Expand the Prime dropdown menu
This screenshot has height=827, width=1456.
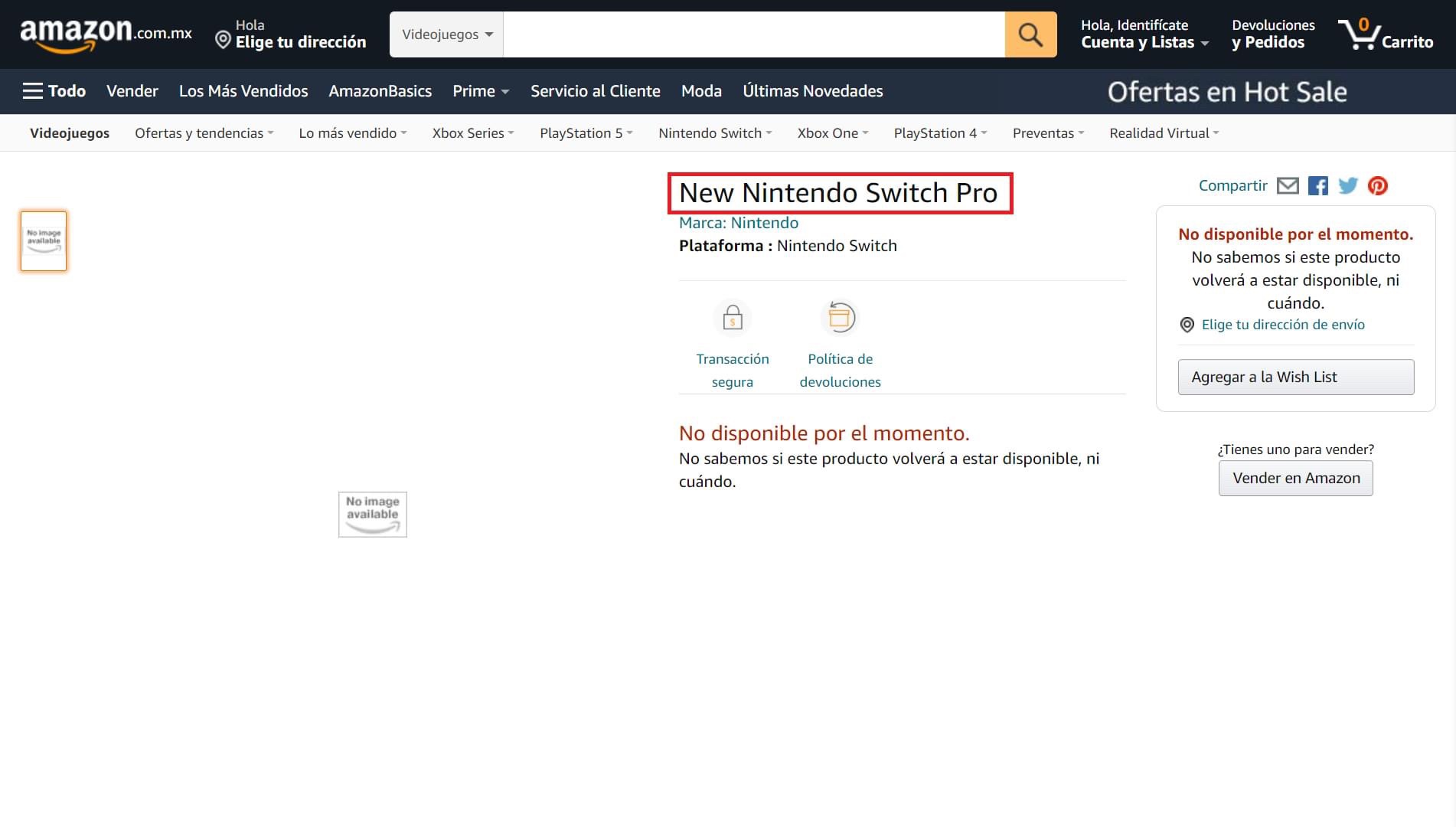[481, 91]
